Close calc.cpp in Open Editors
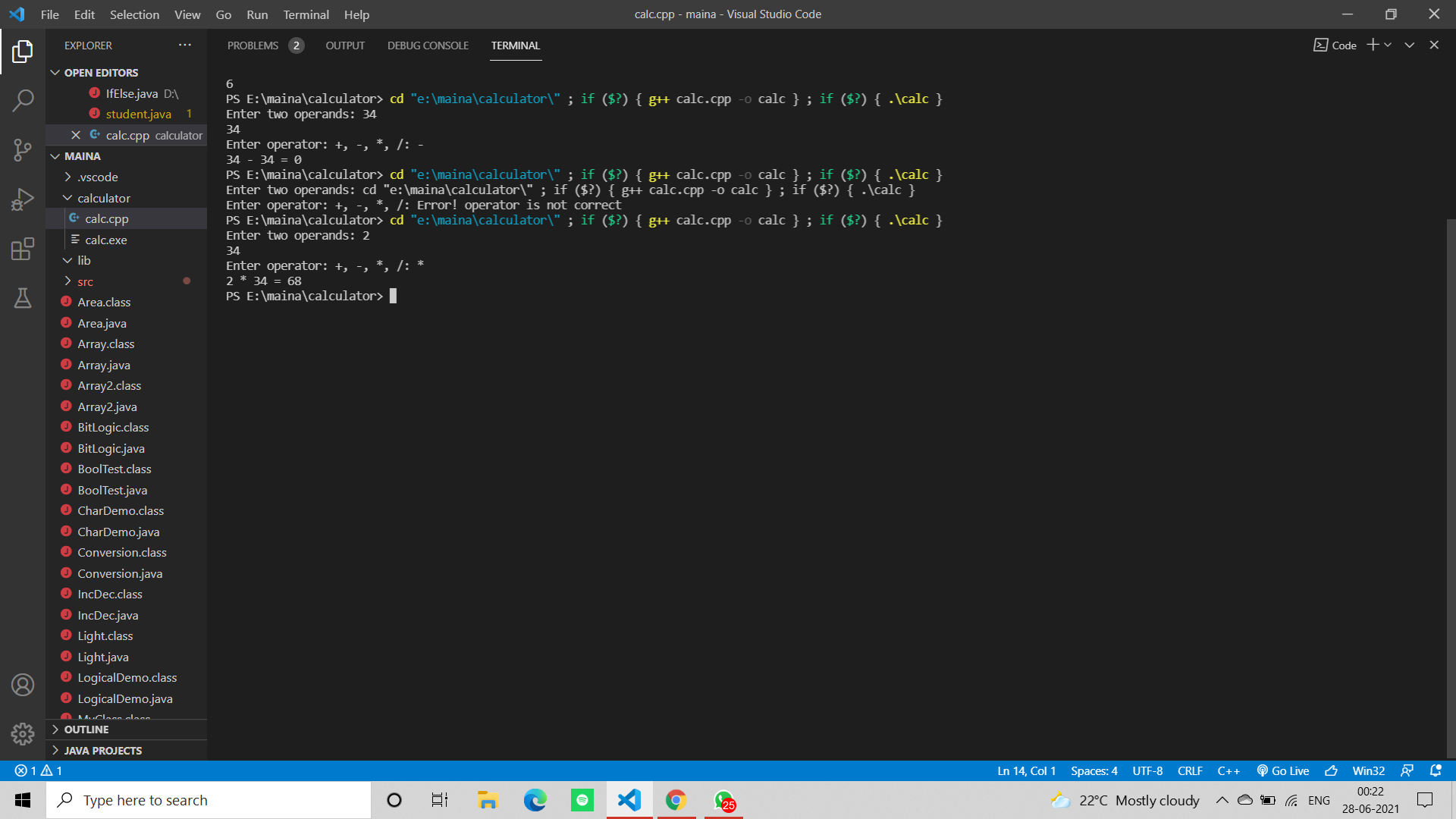 [x=76, y=135]
